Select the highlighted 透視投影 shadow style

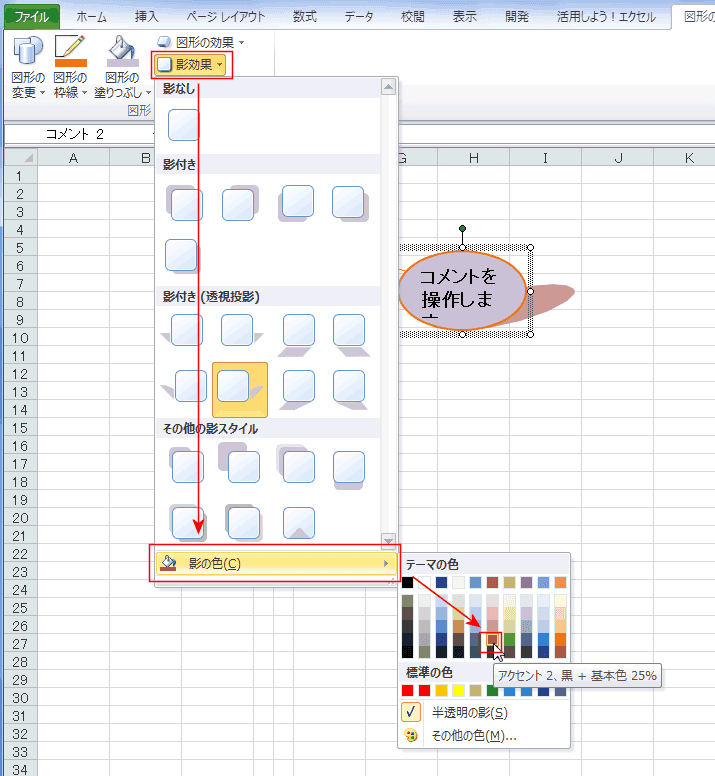[240, 389]
